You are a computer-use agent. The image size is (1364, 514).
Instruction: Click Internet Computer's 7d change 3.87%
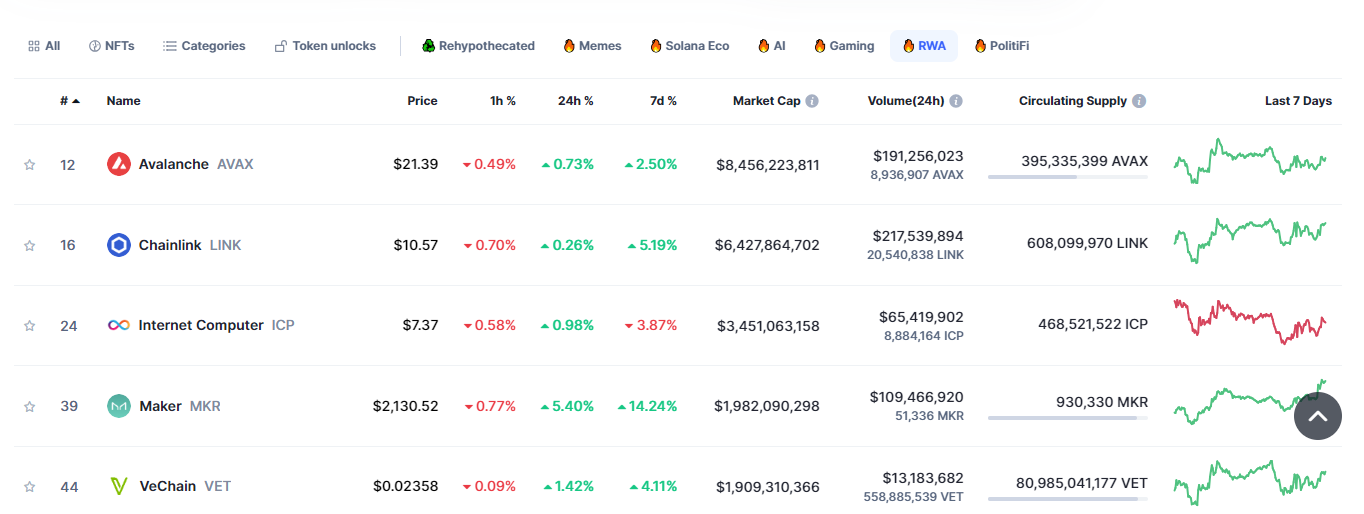651,325
